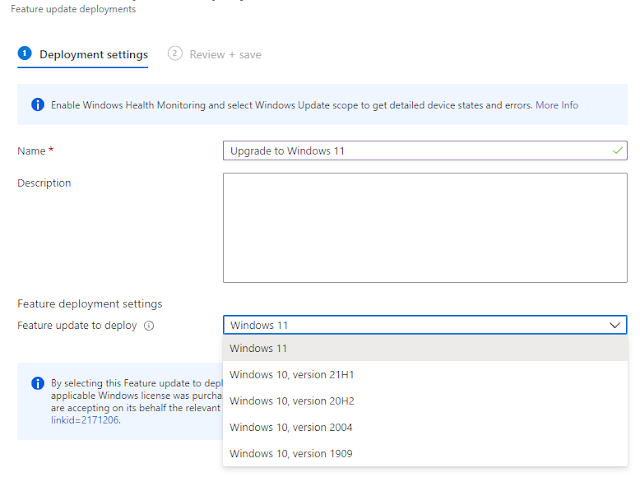Choose Windows 10, version 20H2 option
640x477 pixels.
[x=425, y=401]
